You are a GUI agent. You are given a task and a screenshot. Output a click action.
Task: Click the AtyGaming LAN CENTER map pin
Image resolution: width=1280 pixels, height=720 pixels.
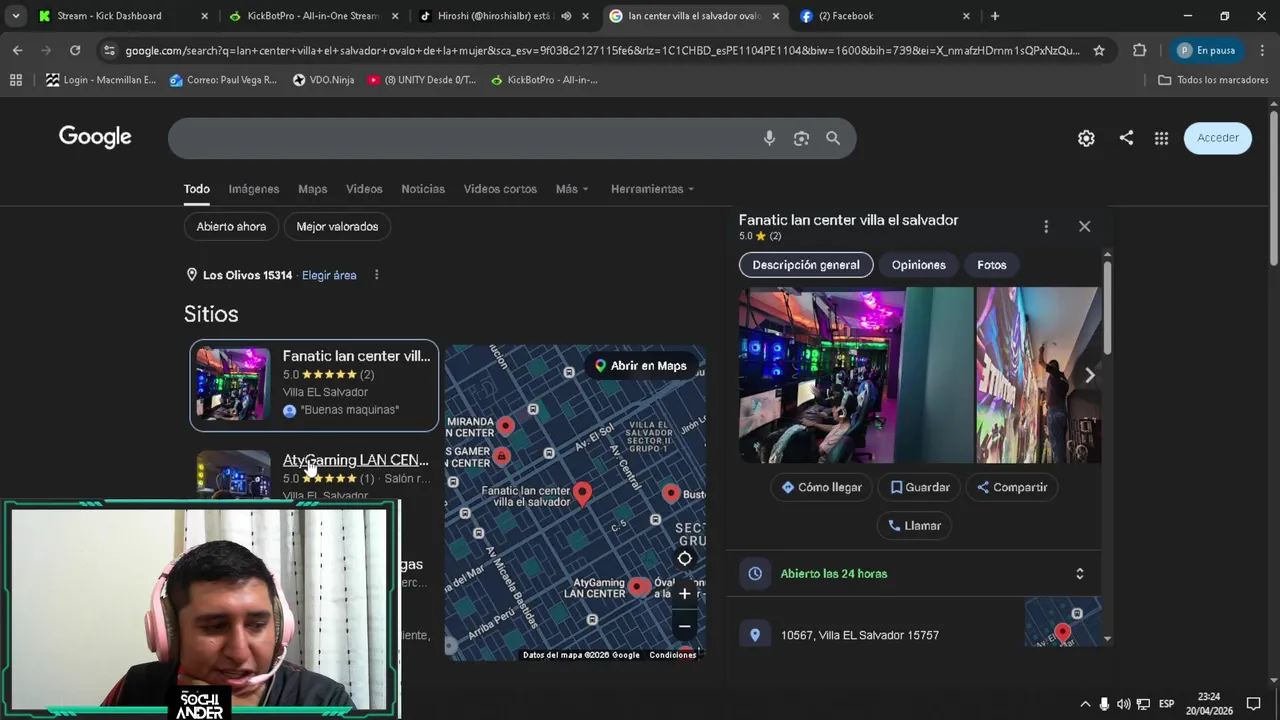pos(638,587)
